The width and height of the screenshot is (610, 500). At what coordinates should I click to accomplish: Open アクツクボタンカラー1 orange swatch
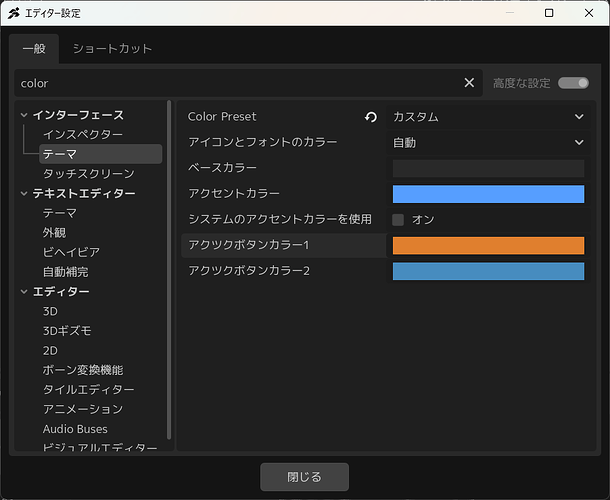click(488, 246)
